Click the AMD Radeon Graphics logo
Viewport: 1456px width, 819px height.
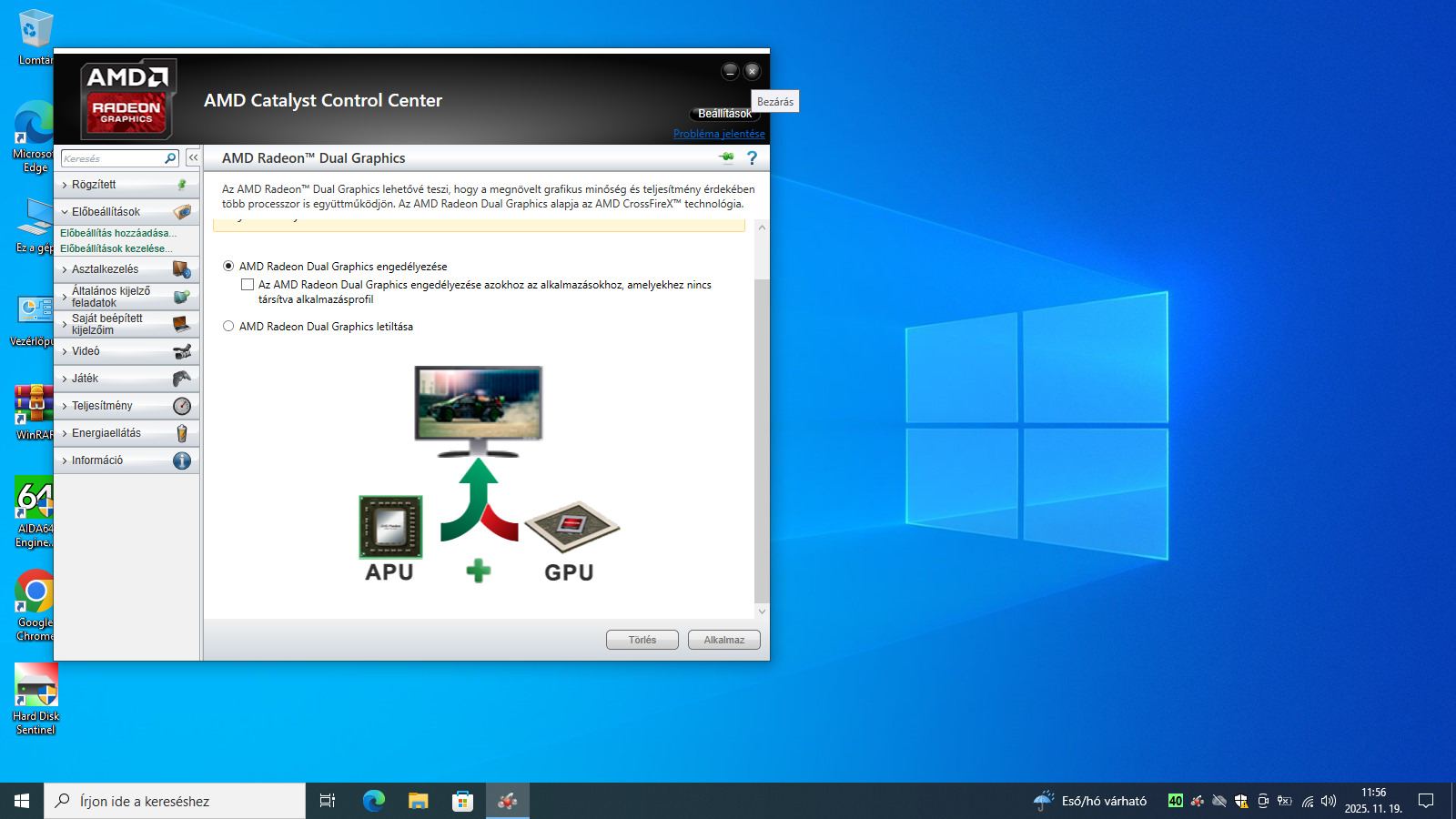click(127, 98)
